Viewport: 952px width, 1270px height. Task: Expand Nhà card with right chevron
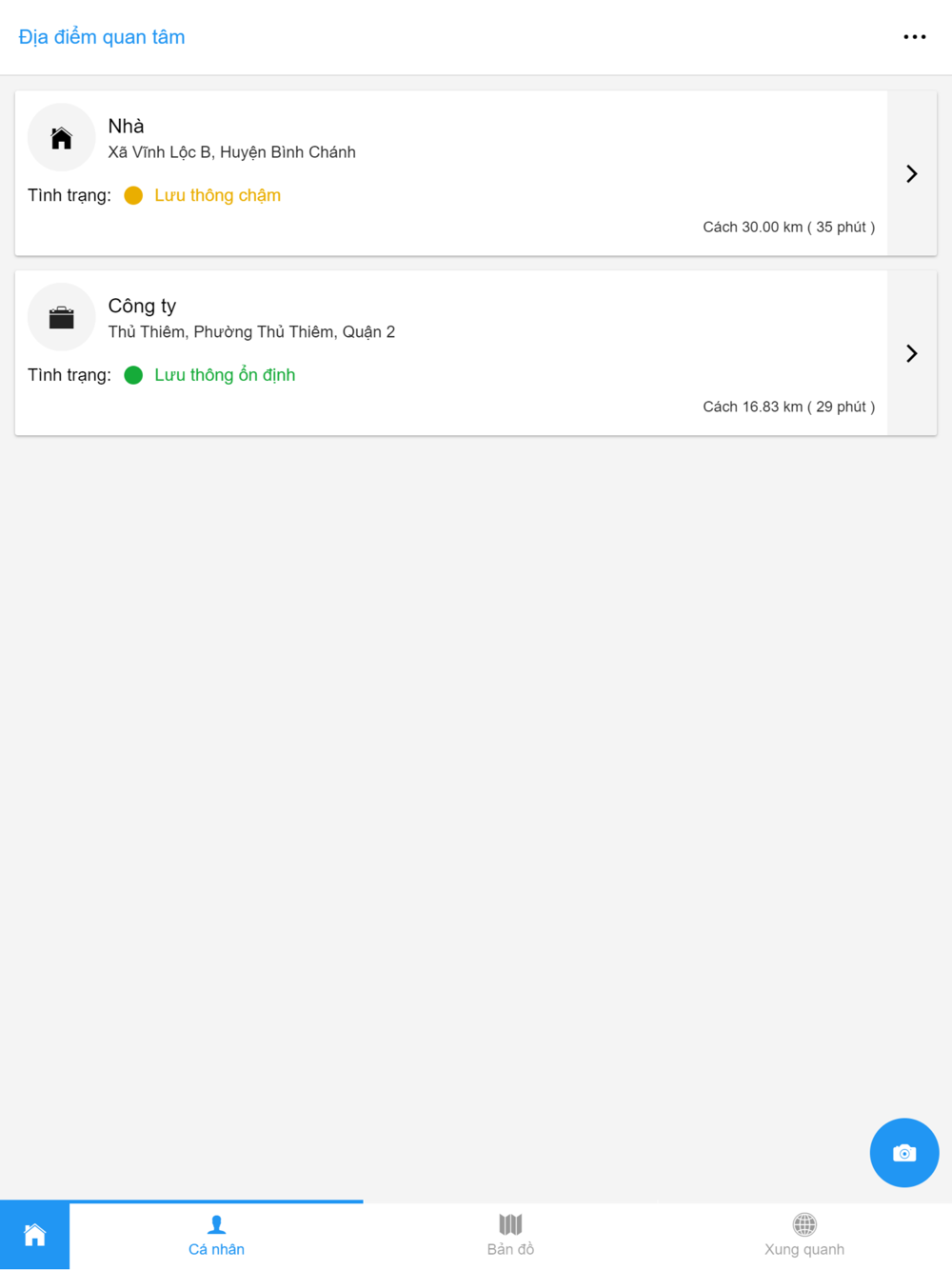pos(912,173)
